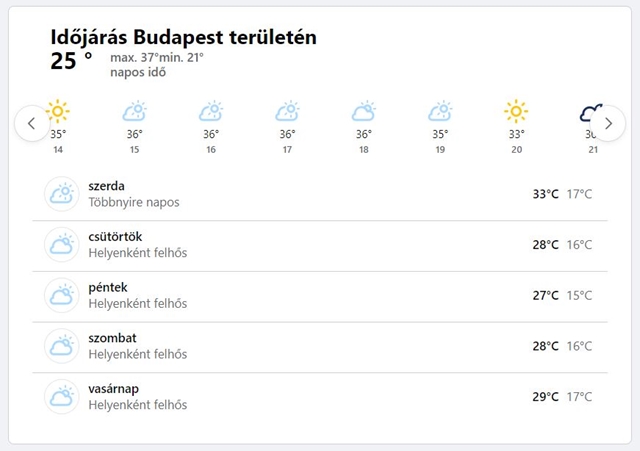This screenshot has height=451, width=640.
Task: Click the current temperature 25 °
Action: [x=71, y=61]
